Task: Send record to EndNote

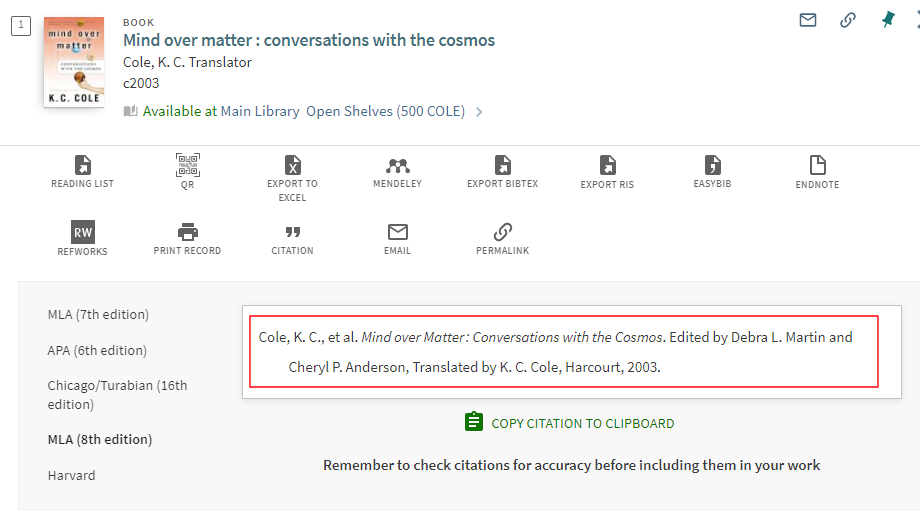Action: click(x=817, y=166)
